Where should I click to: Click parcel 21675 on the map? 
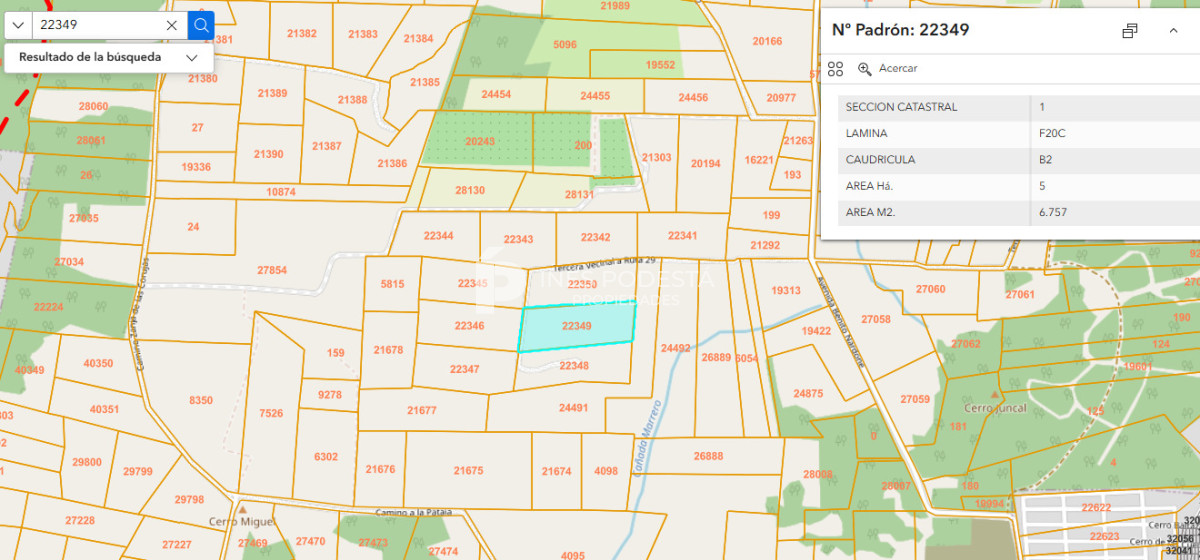click(x=468, y=470)
